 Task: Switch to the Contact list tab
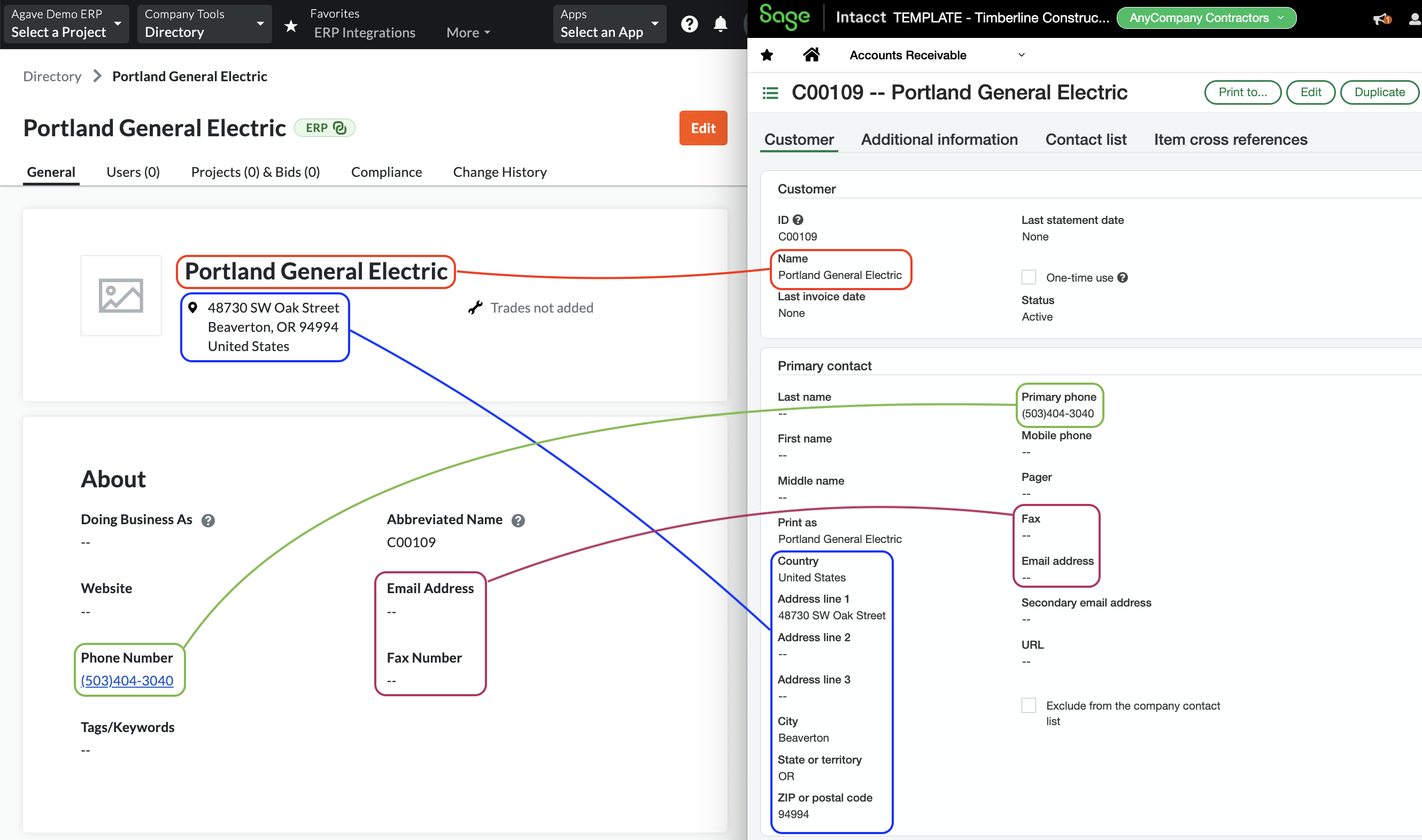tap(1086, 139)
